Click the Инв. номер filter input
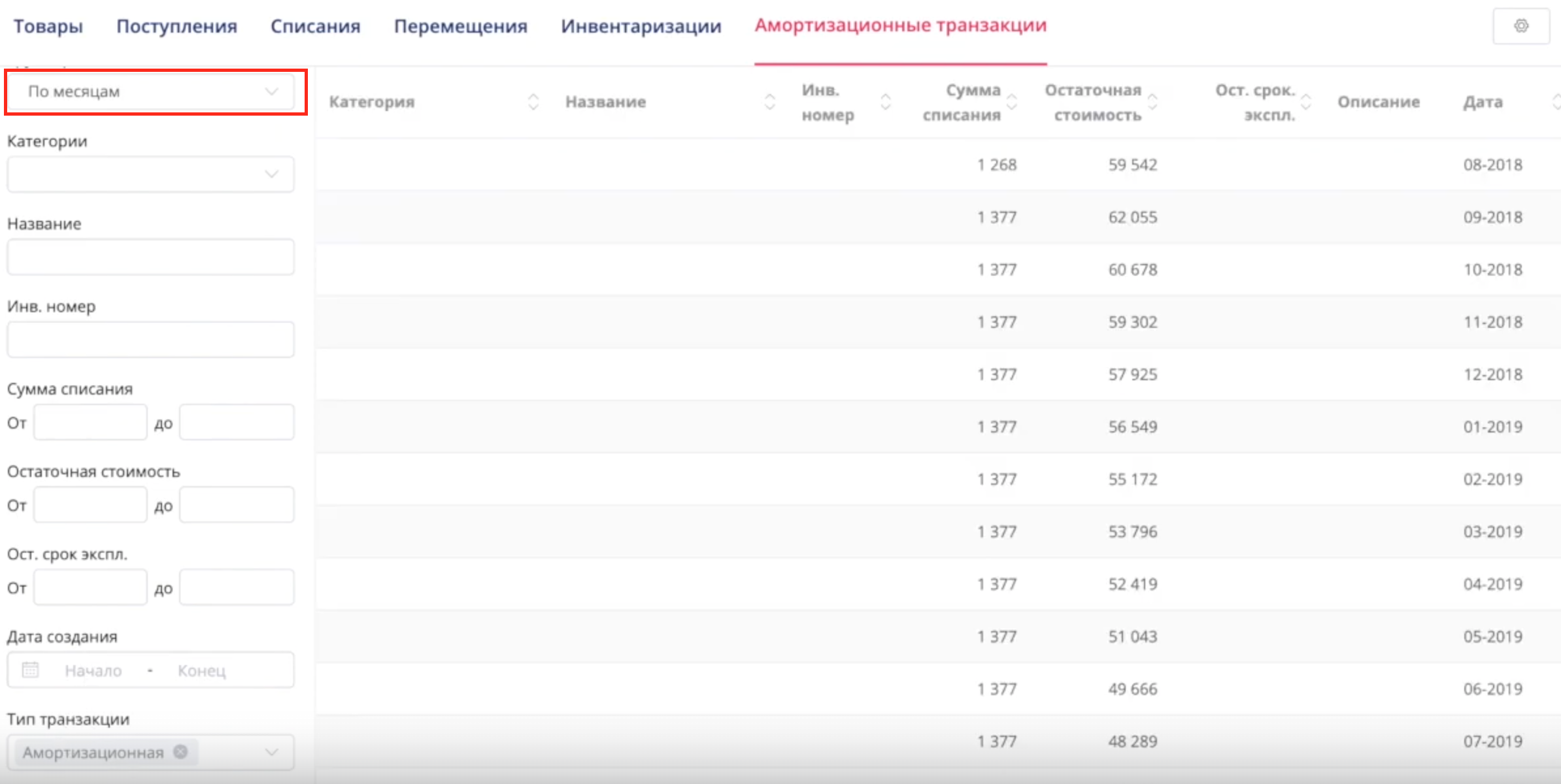This screenshot has height=784, width=1561. click(x=150, y=339)
